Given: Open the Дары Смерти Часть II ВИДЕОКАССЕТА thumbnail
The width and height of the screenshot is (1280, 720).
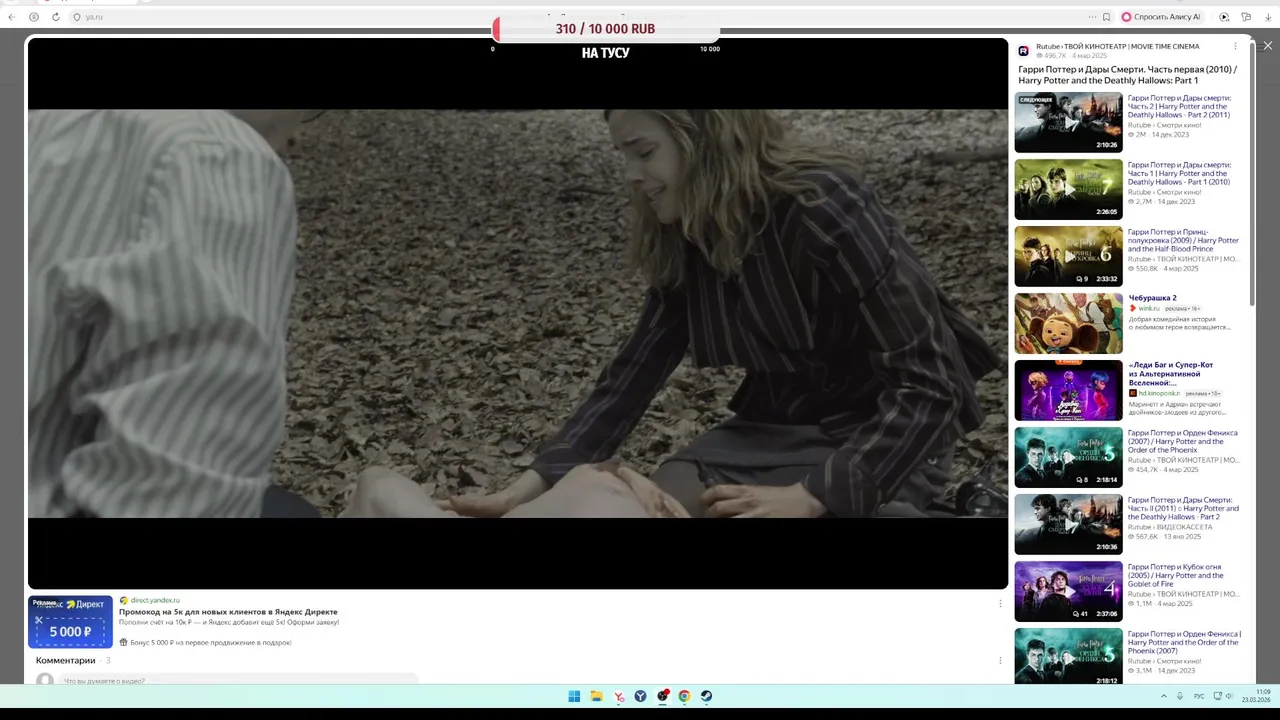Looking at the screenshot, I should point(1068,524).
